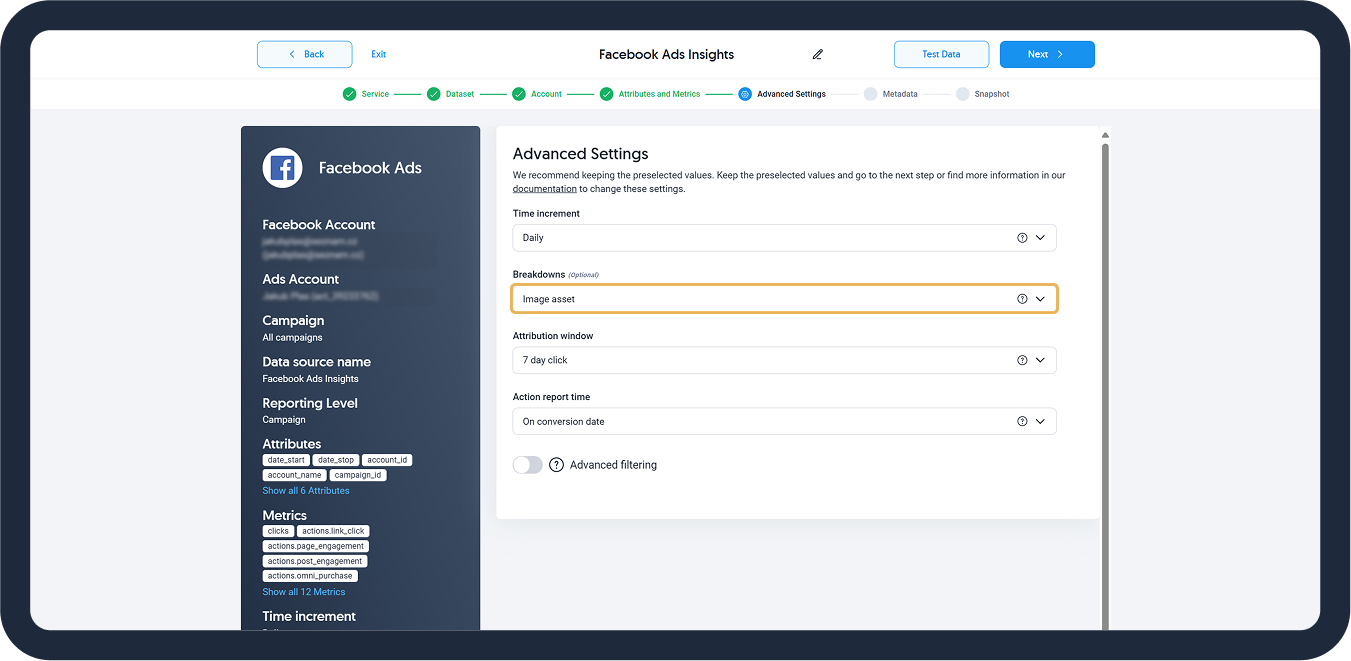The width and height of the screenshot is (1351, 661).
Task: Enable the Advanced filtering toggle
Action: 527,465
